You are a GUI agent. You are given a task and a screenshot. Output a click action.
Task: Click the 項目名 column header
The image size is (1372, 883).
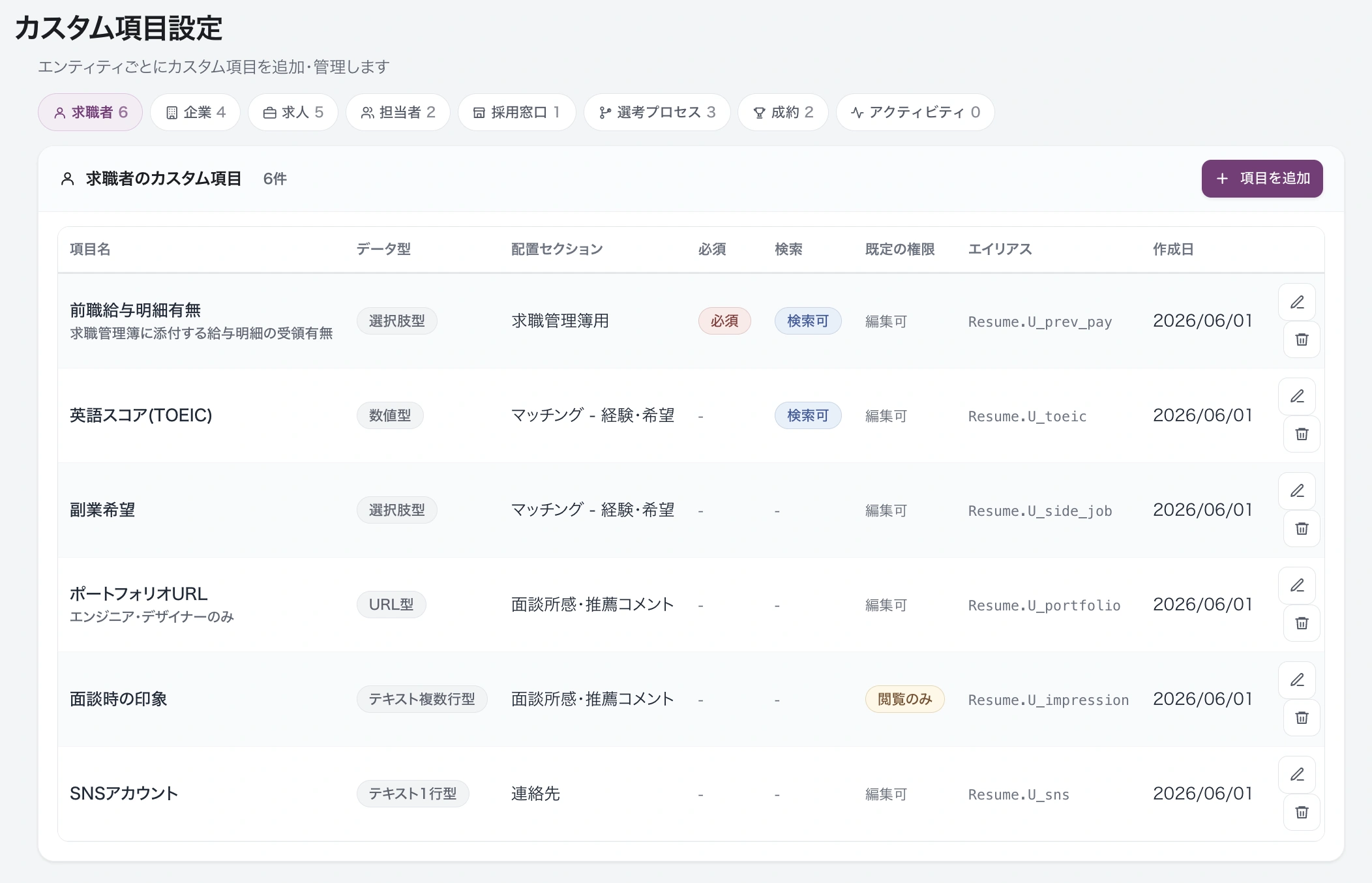(x=90, y=249)
